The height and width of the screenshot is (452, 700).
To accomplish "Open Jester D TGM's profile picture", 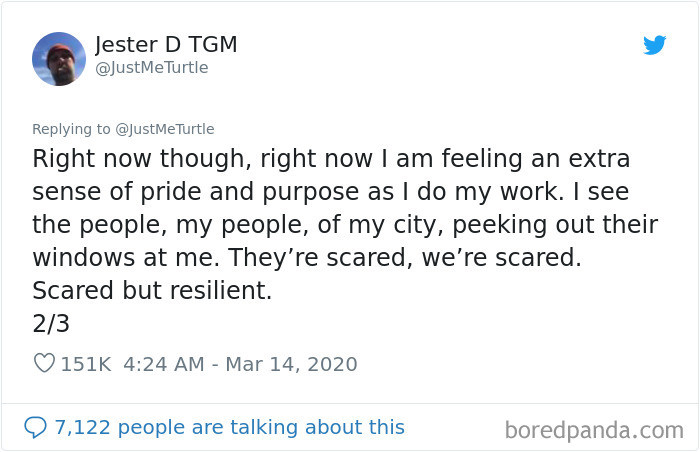I will (x=59, y=59).
